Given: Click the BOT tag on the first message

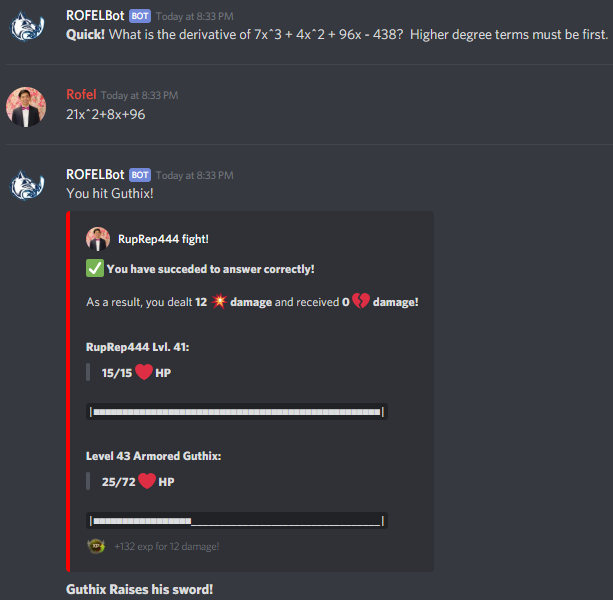Looking at the screenshot, I should (x=140, y=16).
